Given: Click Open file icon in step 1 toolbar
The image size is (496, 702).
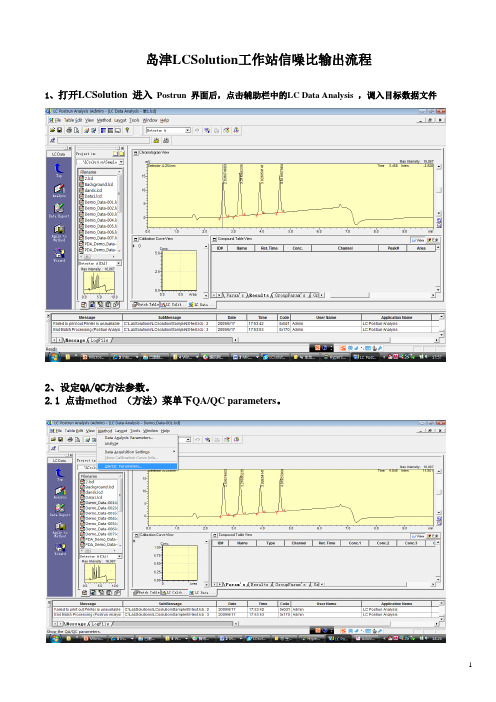Looking at the screenshot, I should click(52, 130).
